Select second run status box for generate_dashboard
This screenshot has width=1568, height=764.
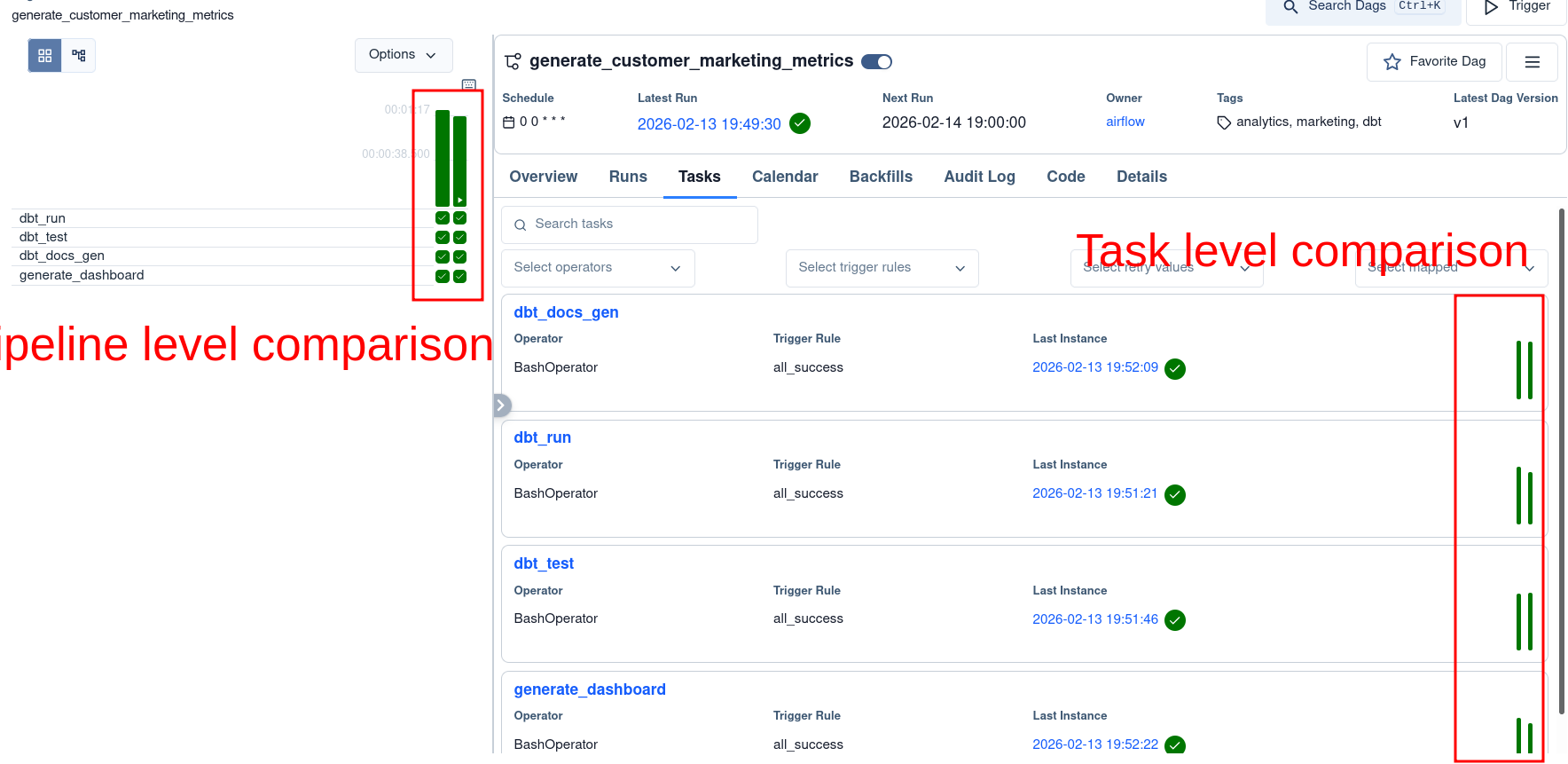(459, 276)
